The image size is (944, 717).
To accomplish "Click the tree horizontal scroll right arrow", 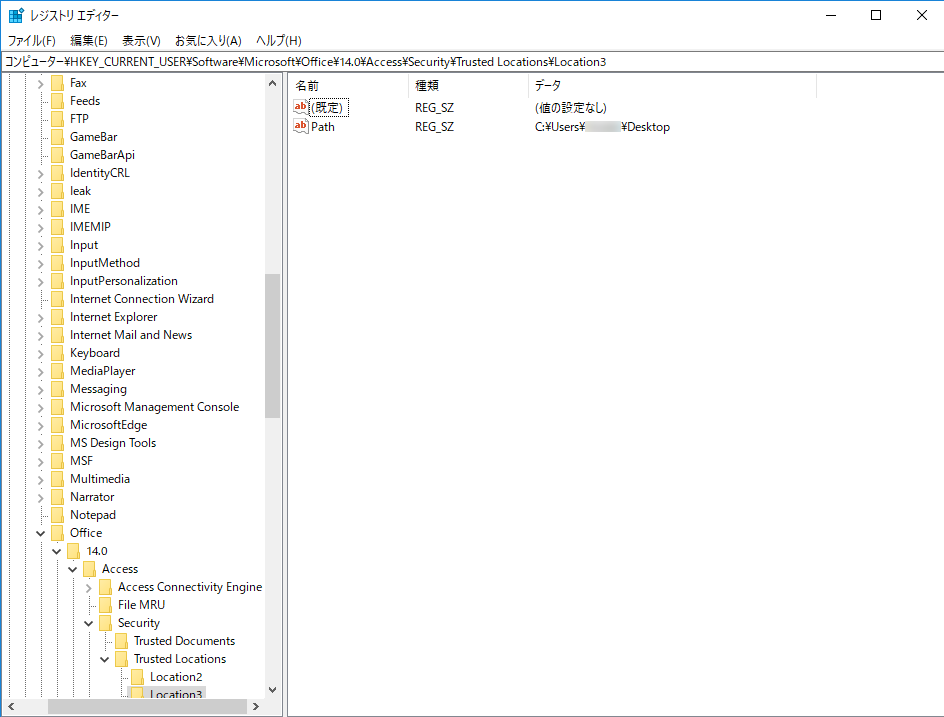I will (256, 706).
